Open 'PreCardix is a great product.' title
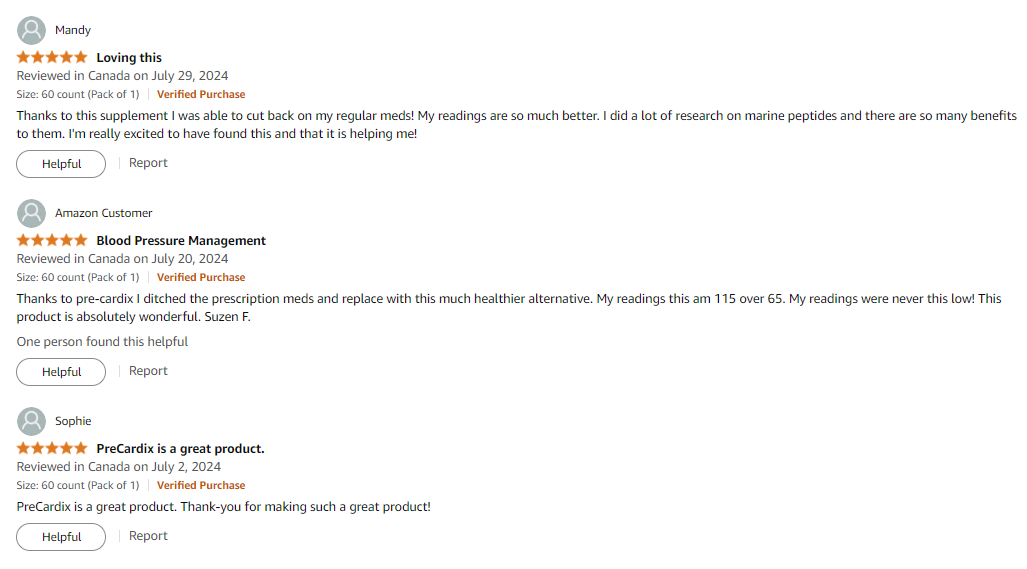The image size is (1027, 569). (180, 449)
